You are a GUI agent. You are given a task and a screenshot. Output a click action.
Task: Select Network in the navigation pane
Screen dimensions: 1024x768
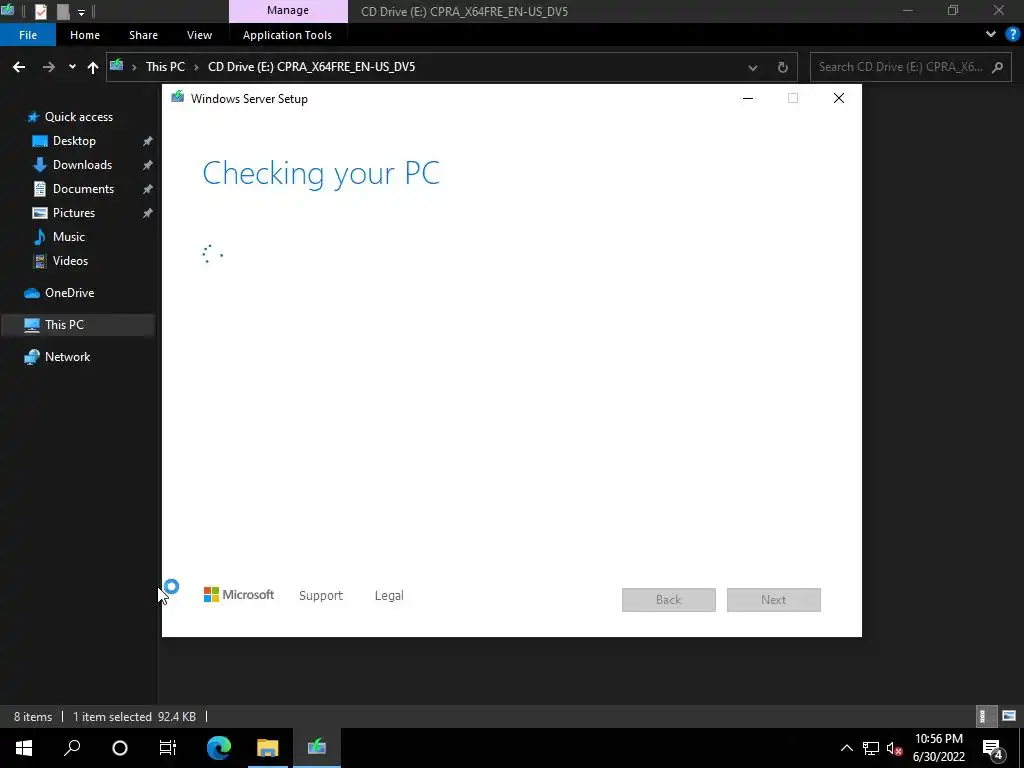(67, 357)
